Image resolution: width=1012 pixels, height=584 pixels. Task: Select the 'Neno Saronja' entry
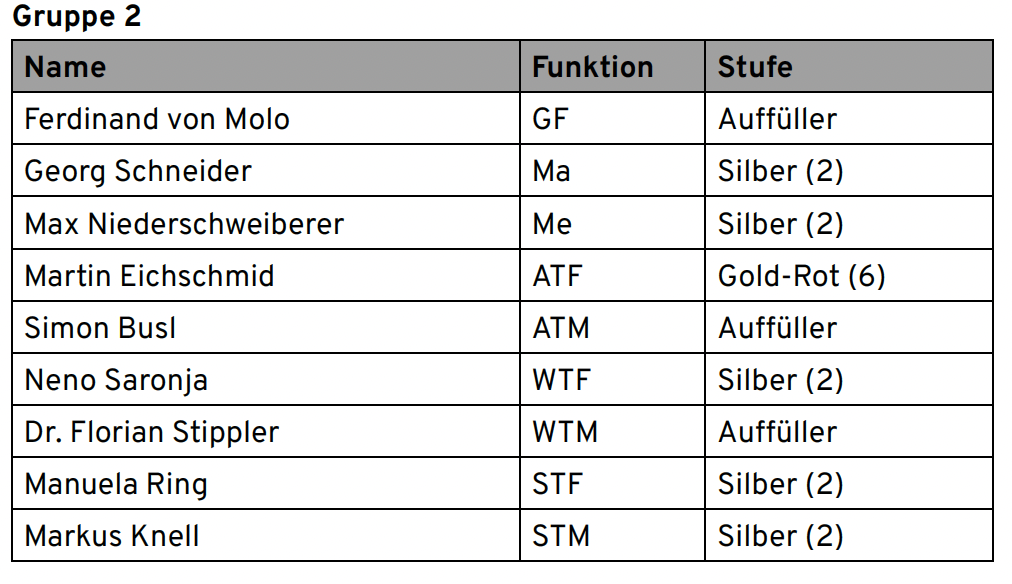[x=116, y=380]
